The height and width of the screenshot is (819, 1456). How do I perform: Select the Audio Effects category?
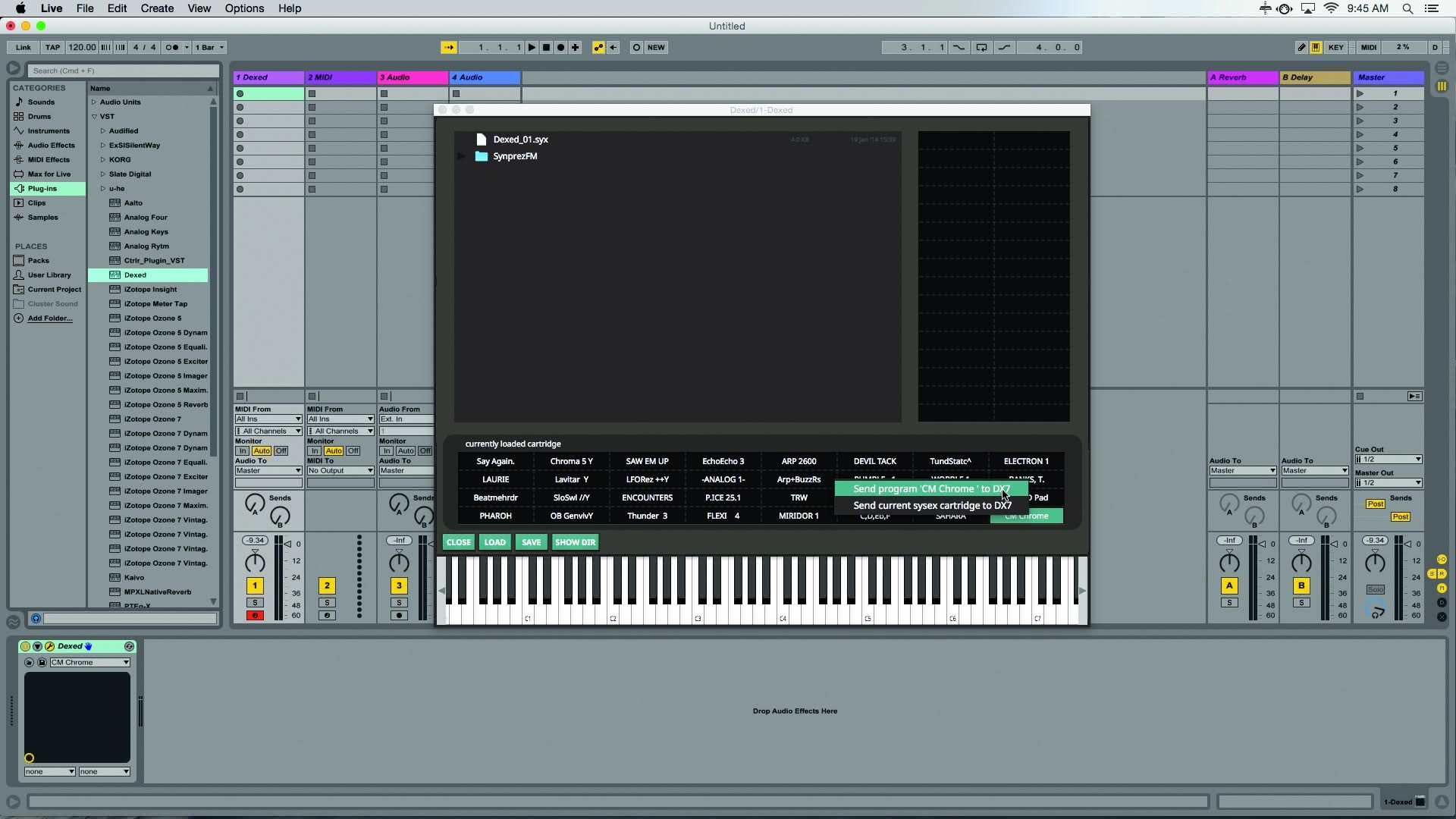[51, 145]
